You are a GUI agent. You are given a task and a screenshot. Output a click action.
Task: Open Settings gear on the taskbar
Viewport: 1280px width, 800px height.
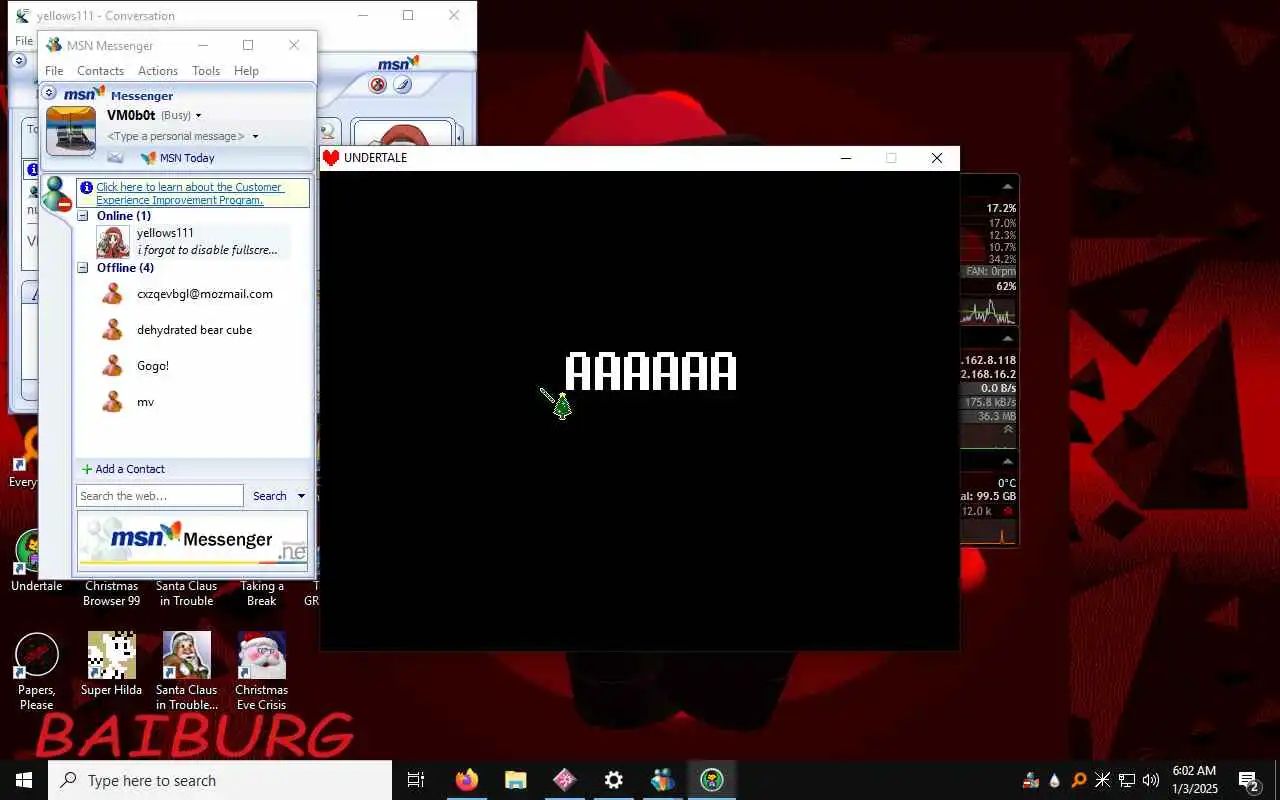click(614, 780)
